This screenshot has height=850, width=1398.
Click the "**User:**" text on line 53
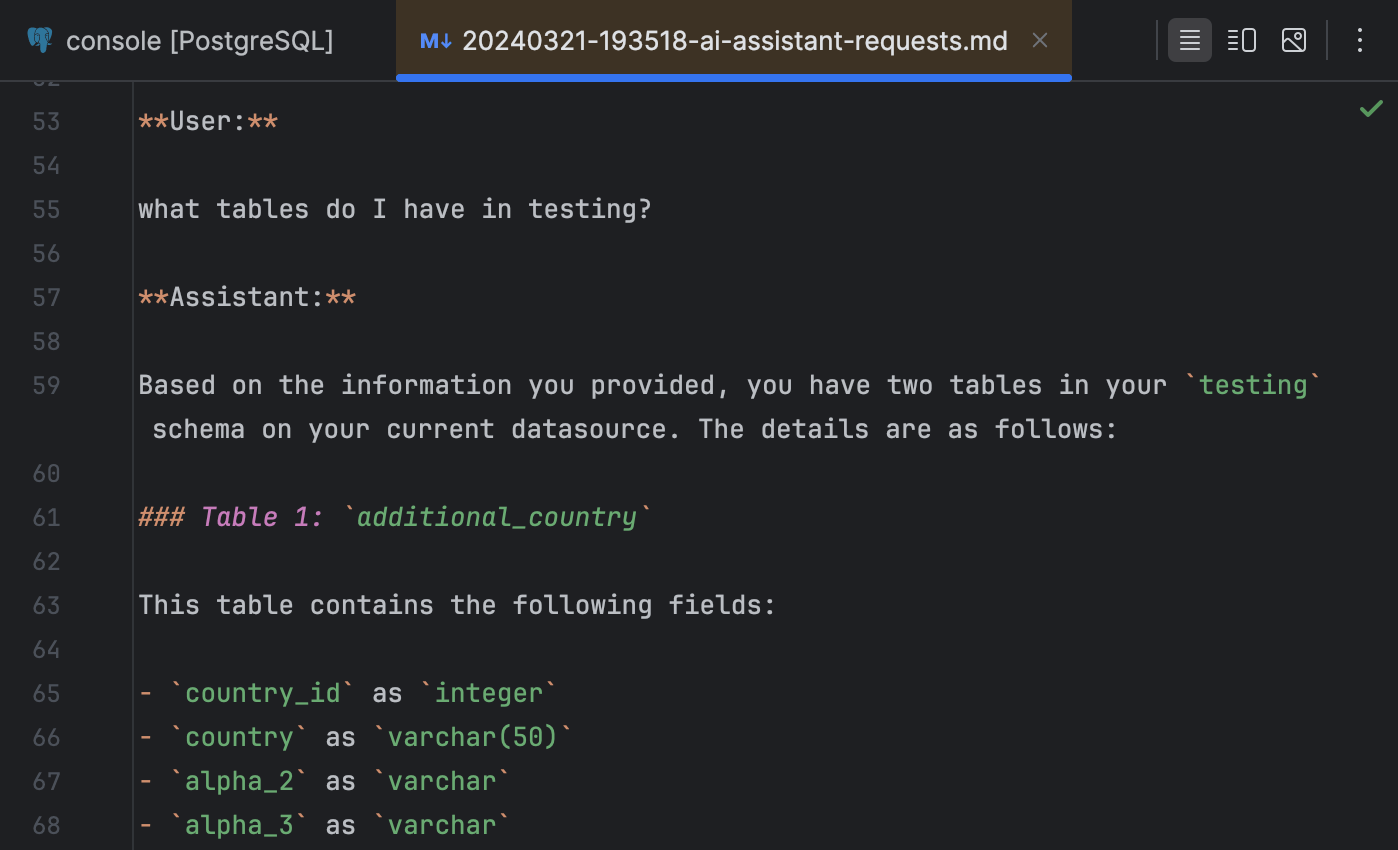[207, 121]
